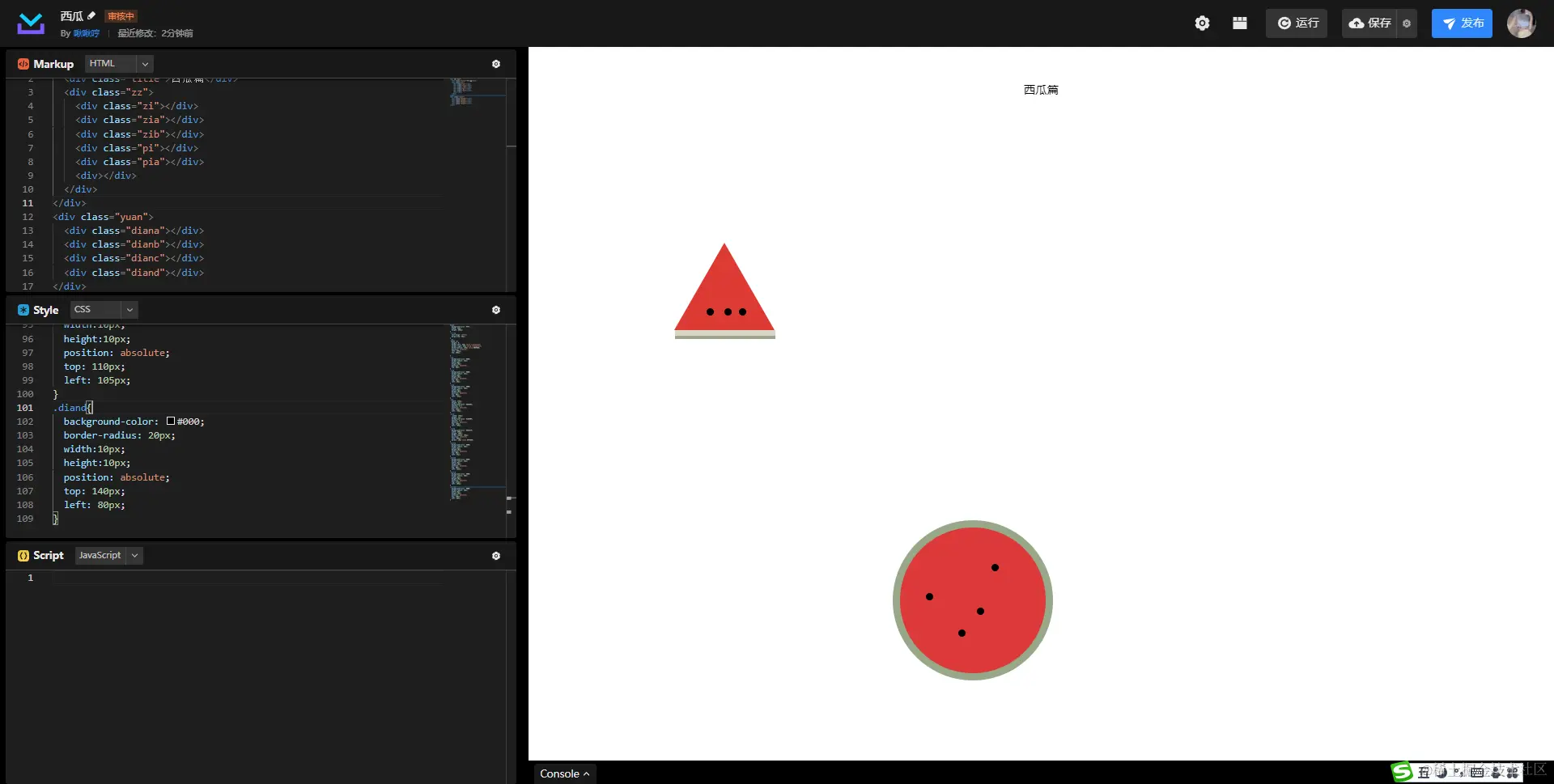
Task: Place cursor on <div class="zz"> line
Action: click(108, 92)
